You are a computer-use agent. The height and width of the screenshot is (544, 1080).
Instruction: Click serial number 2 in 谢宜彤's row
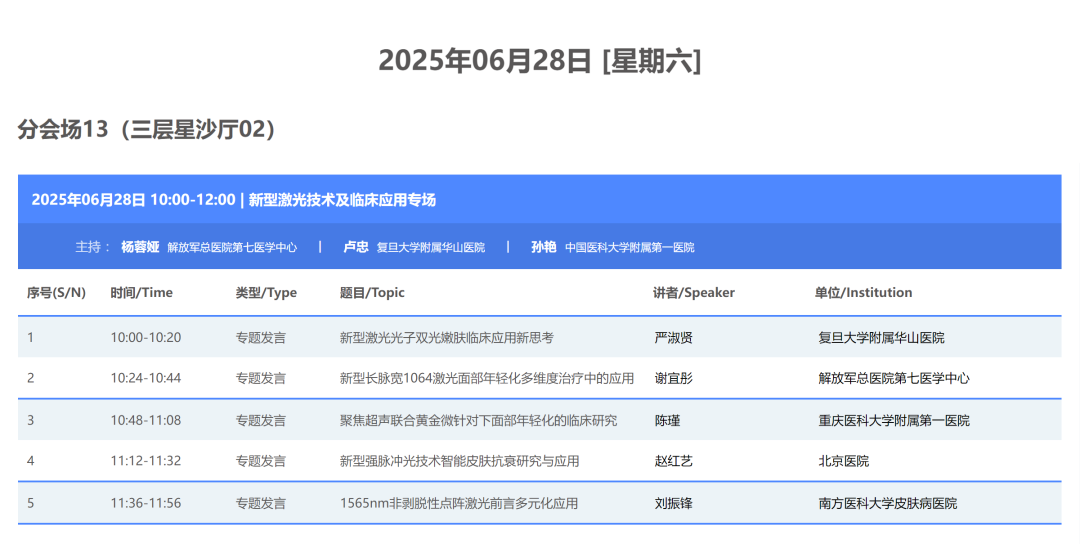(30, 378)
